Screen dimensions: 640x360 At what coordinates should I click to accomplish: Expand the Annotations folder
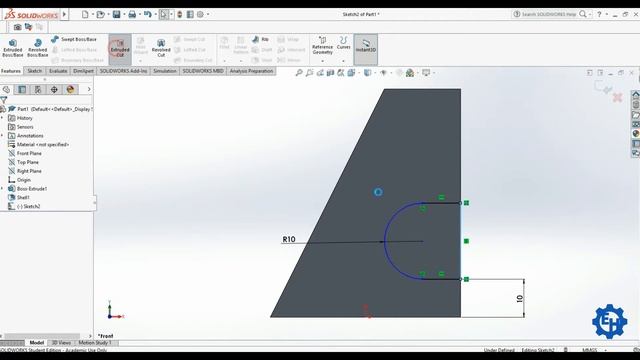2,136
